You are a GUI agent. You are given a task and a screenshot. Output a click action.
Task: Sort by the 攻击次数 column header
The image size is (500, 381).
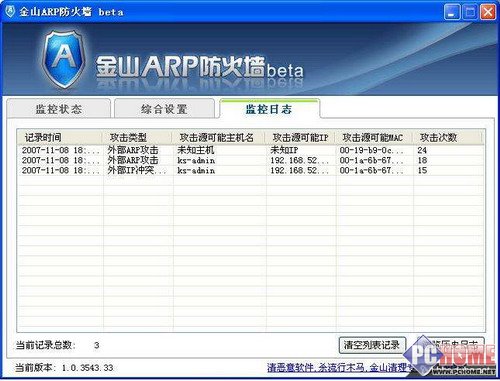pyautogui.click(x=448, y=137)
